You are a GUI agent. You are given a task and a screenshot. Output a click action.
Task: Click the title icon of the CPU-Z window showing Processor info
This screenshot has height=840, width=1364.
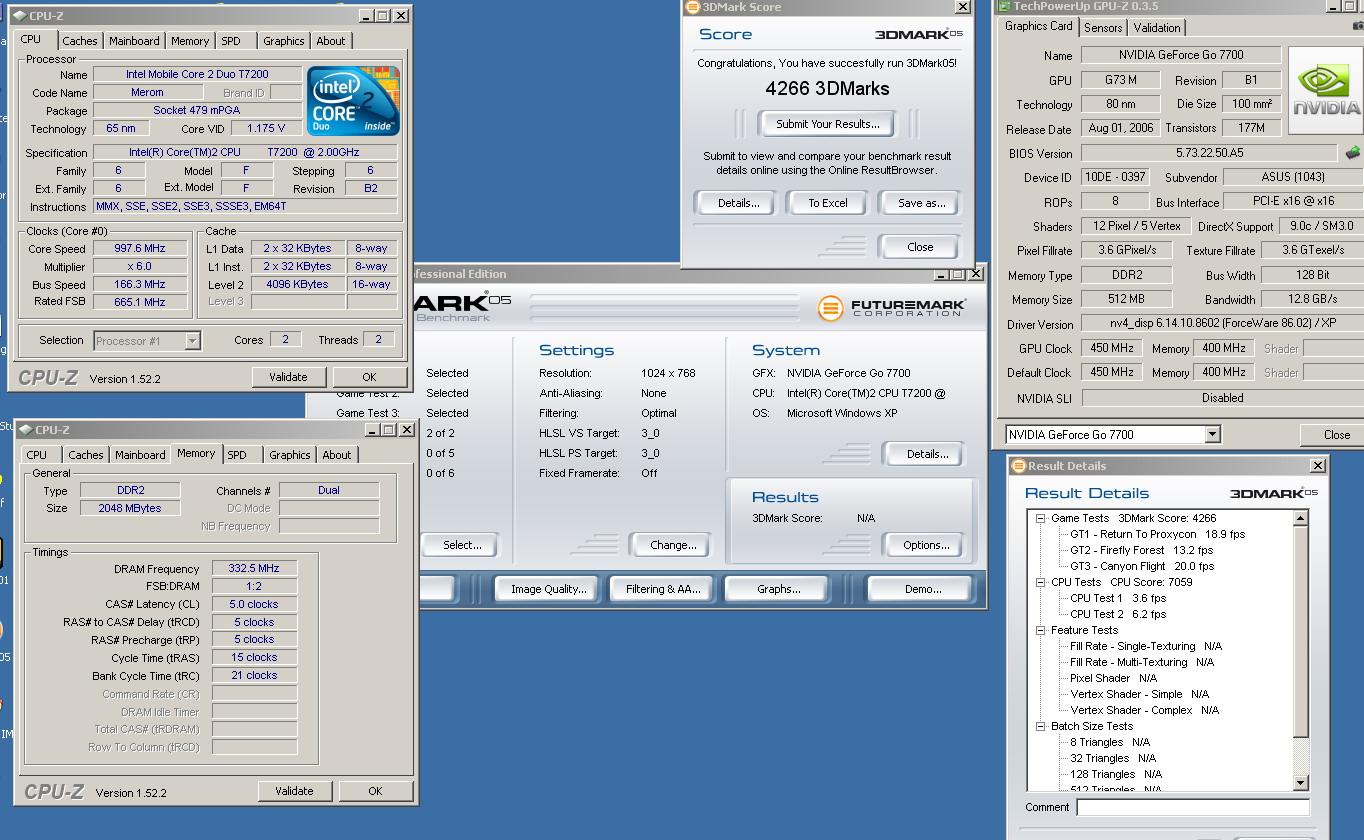(x=19, y=16)
